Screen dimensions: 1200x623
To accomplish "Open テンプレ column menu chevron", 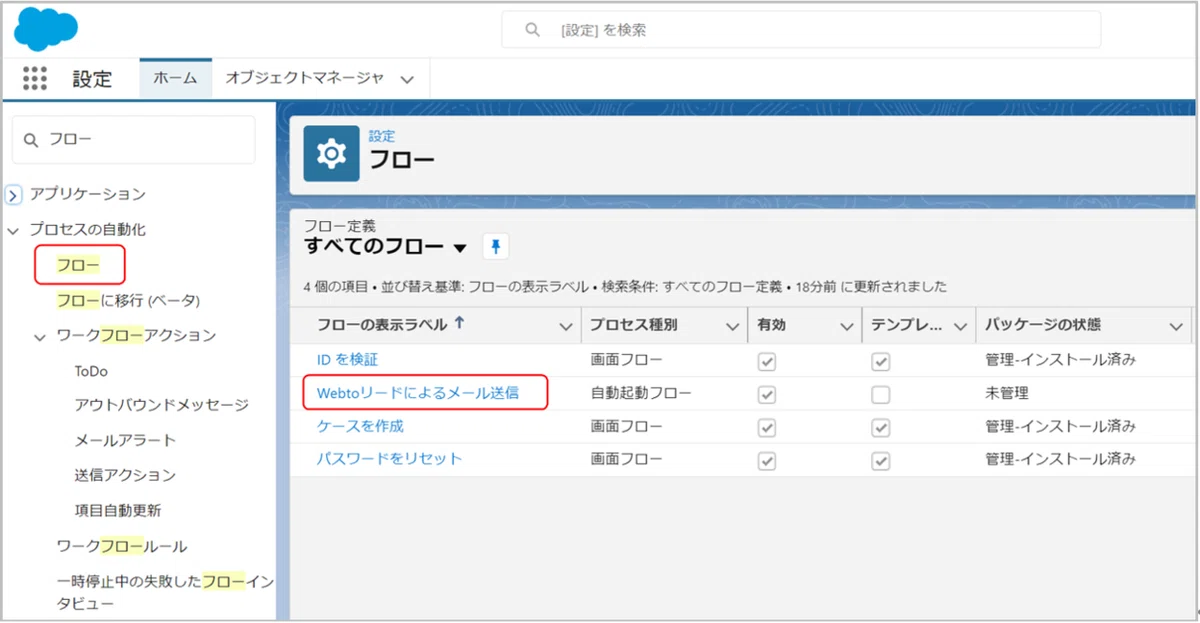I will [959, 325].
